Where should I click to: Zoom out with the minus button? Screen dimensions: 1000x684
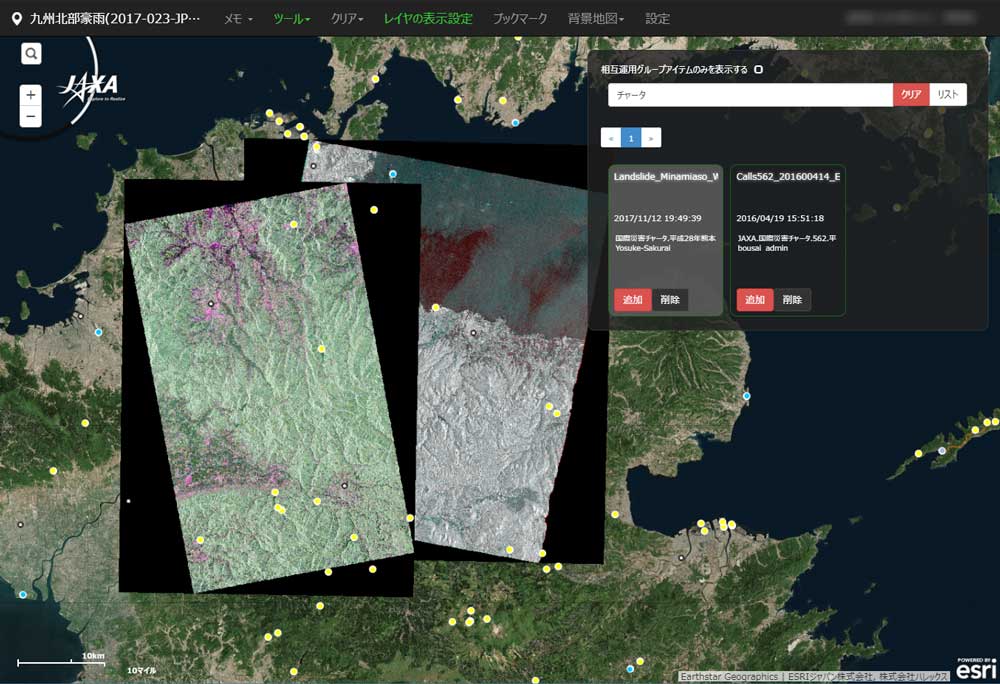tap(31, 117)
